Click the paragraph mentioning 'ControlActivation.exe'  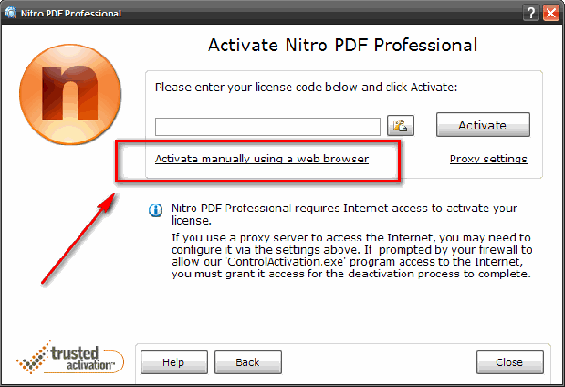352,255
